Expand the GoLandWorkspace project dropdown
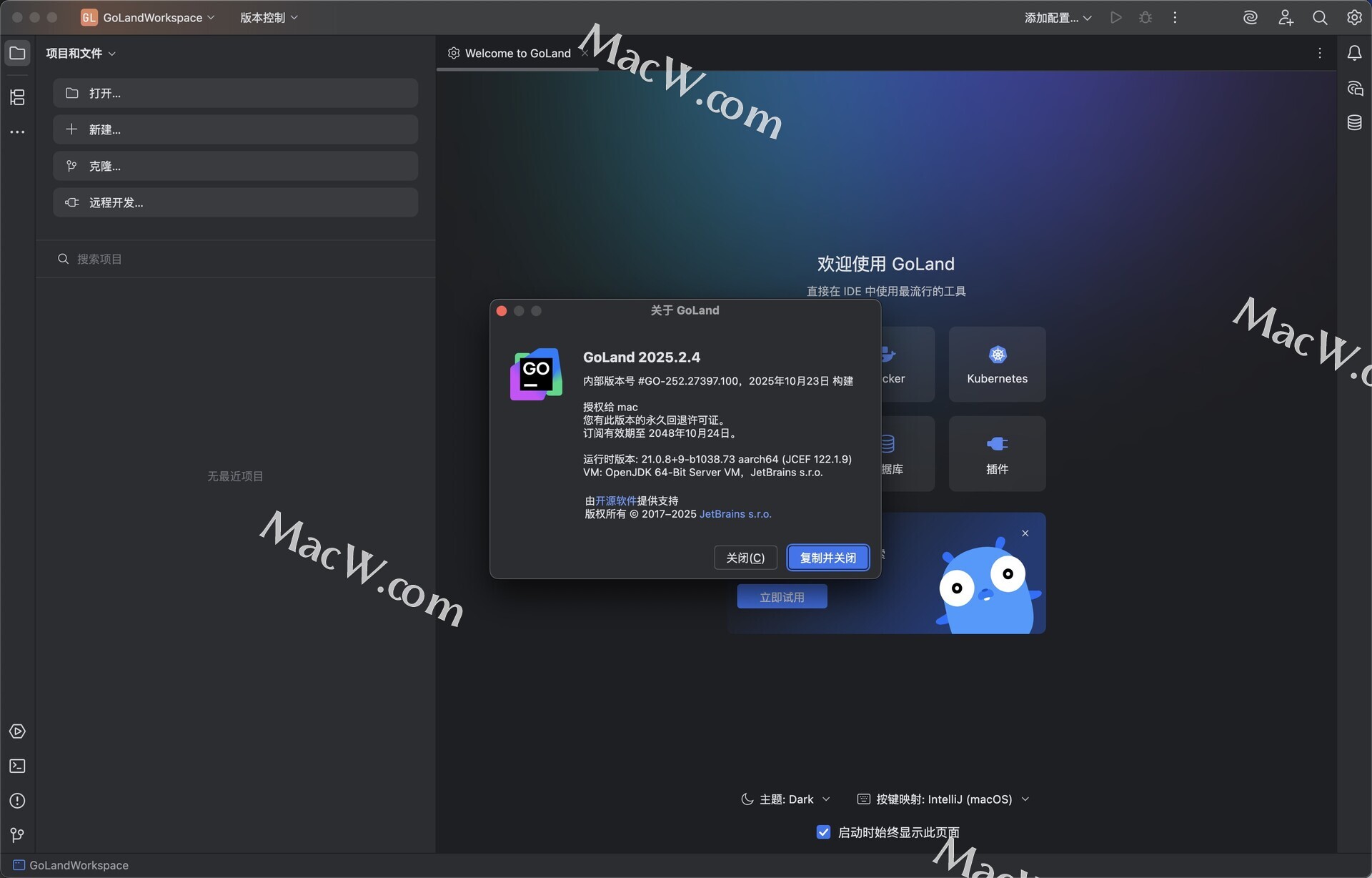Viewport: 1372px width, 878px height. point(152,18)
